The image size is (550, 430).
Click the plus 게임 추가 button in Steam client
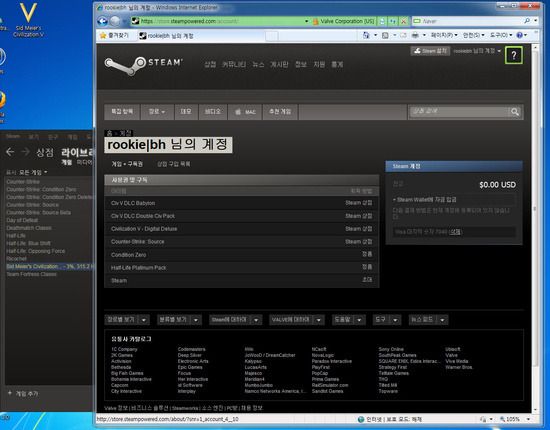pos(23,393)
